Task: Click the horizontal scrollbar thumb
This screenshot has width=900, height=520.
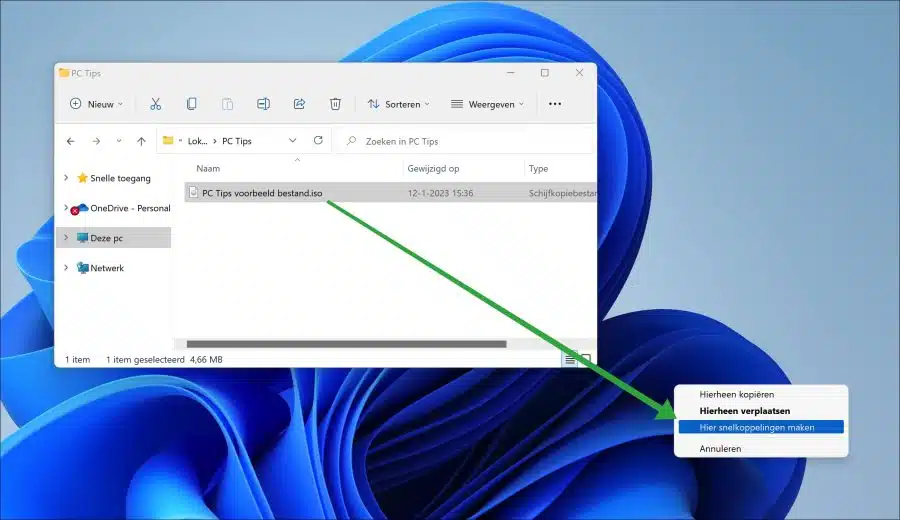Action: (347, 344)
